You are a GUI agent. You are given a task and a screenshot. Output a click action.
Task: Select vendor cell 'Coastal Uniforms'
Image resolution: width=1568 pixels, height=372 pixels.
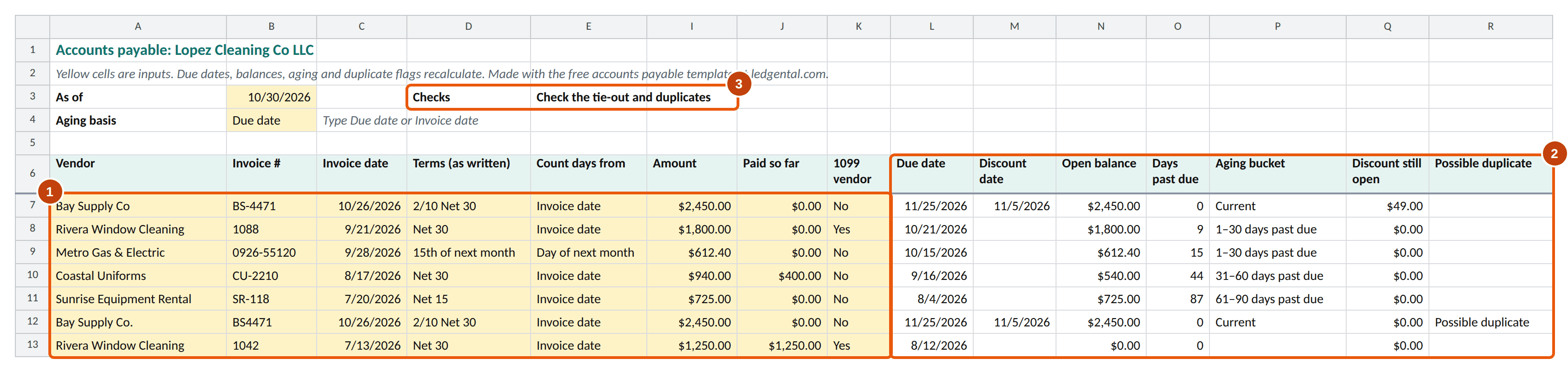(138, 275)
